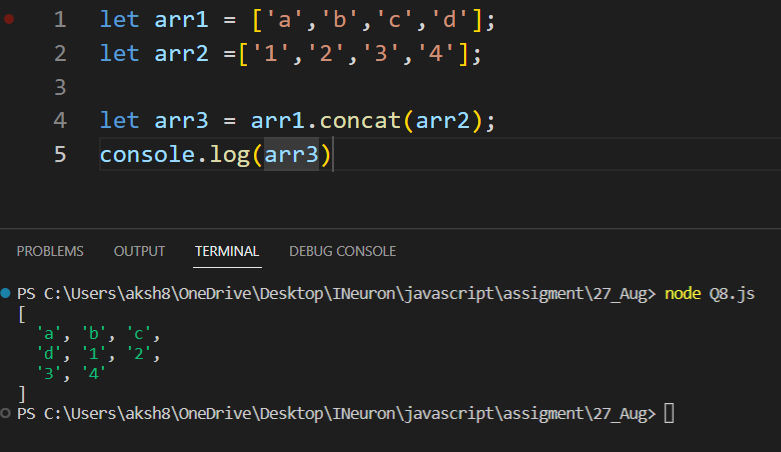Click the 'a', 'b', 'c' output row
The image size is (781, 452).
(99, 333)
